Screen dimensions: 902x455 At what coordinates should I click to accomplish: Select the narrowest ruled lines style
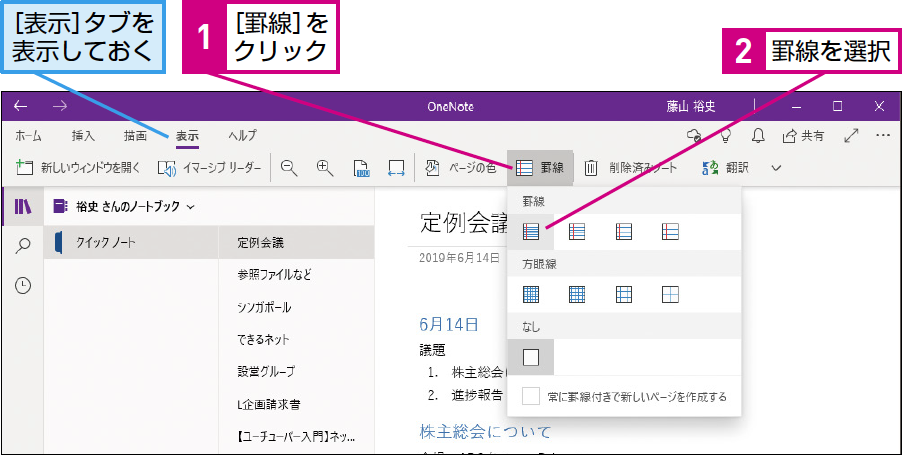coord(531,232)
